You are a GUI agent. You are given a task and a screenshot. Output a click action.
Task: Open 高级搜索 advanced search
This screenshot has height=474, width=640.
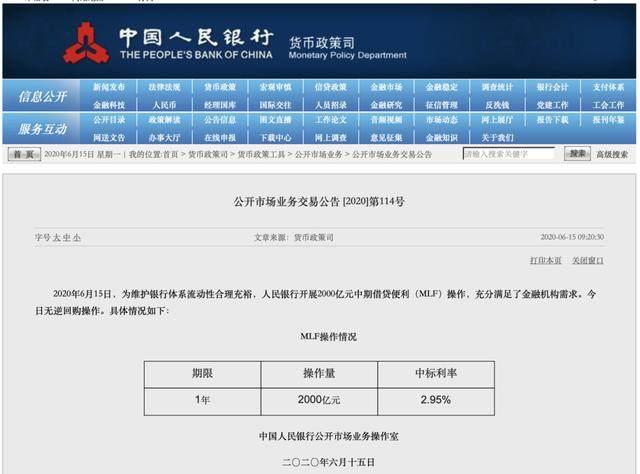[612, 154]
